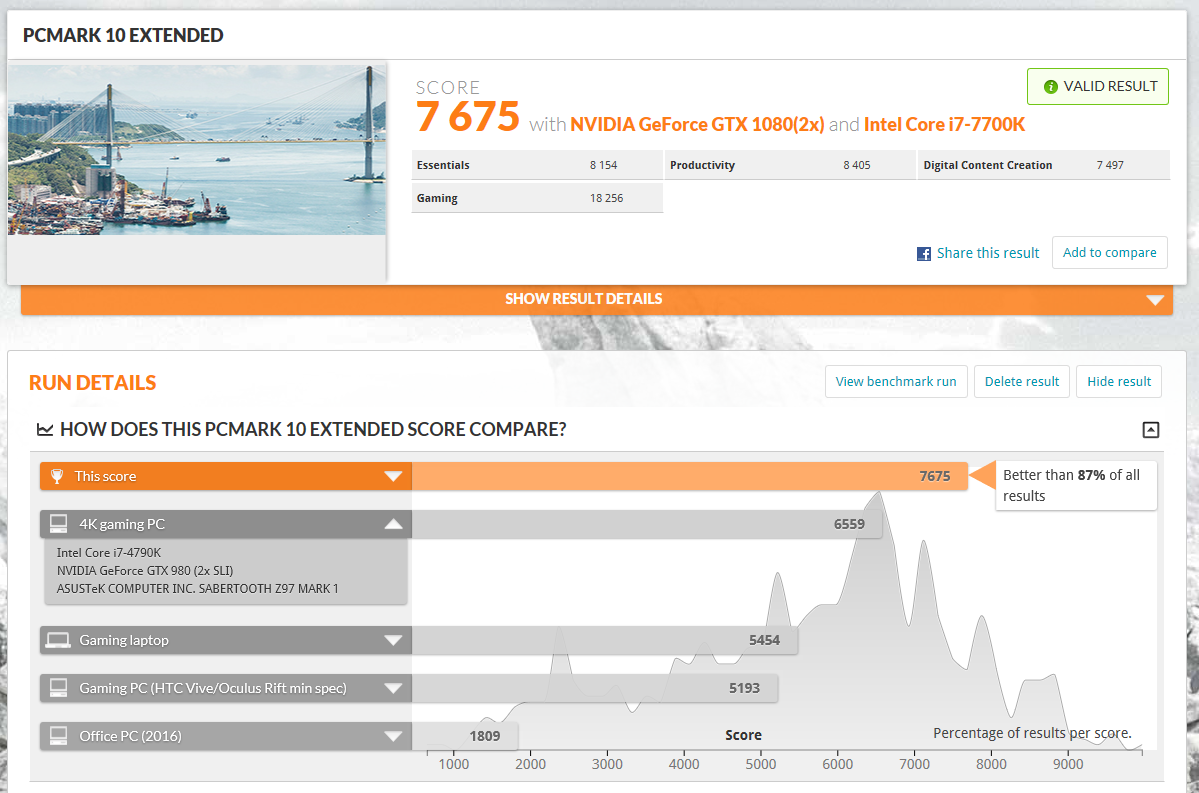The width and height of the screenshot is (1199, 793).
Task: Click the Add to compare button
Action: (x=1110, y=252)
